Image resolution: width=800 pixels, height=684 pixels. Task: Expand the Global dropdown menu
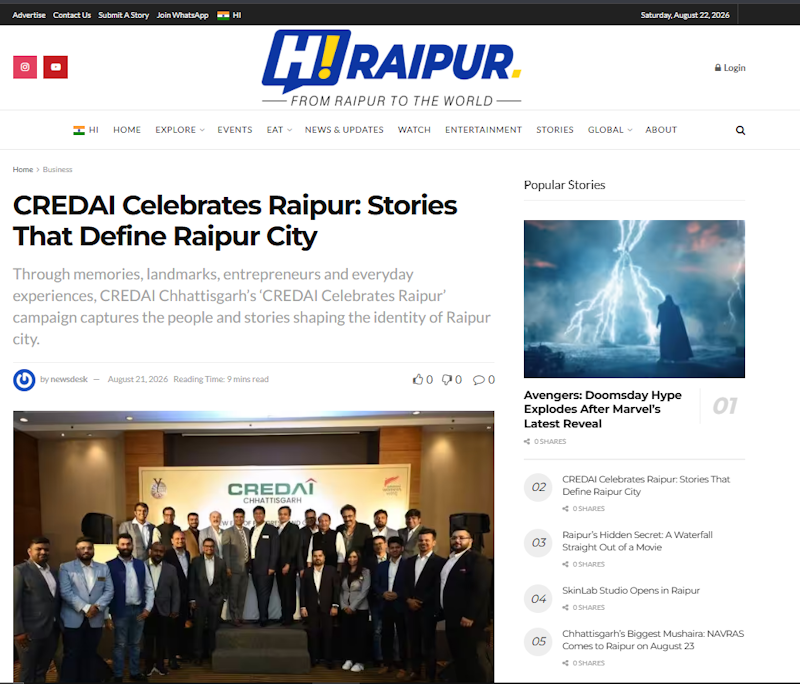point(610,130)
